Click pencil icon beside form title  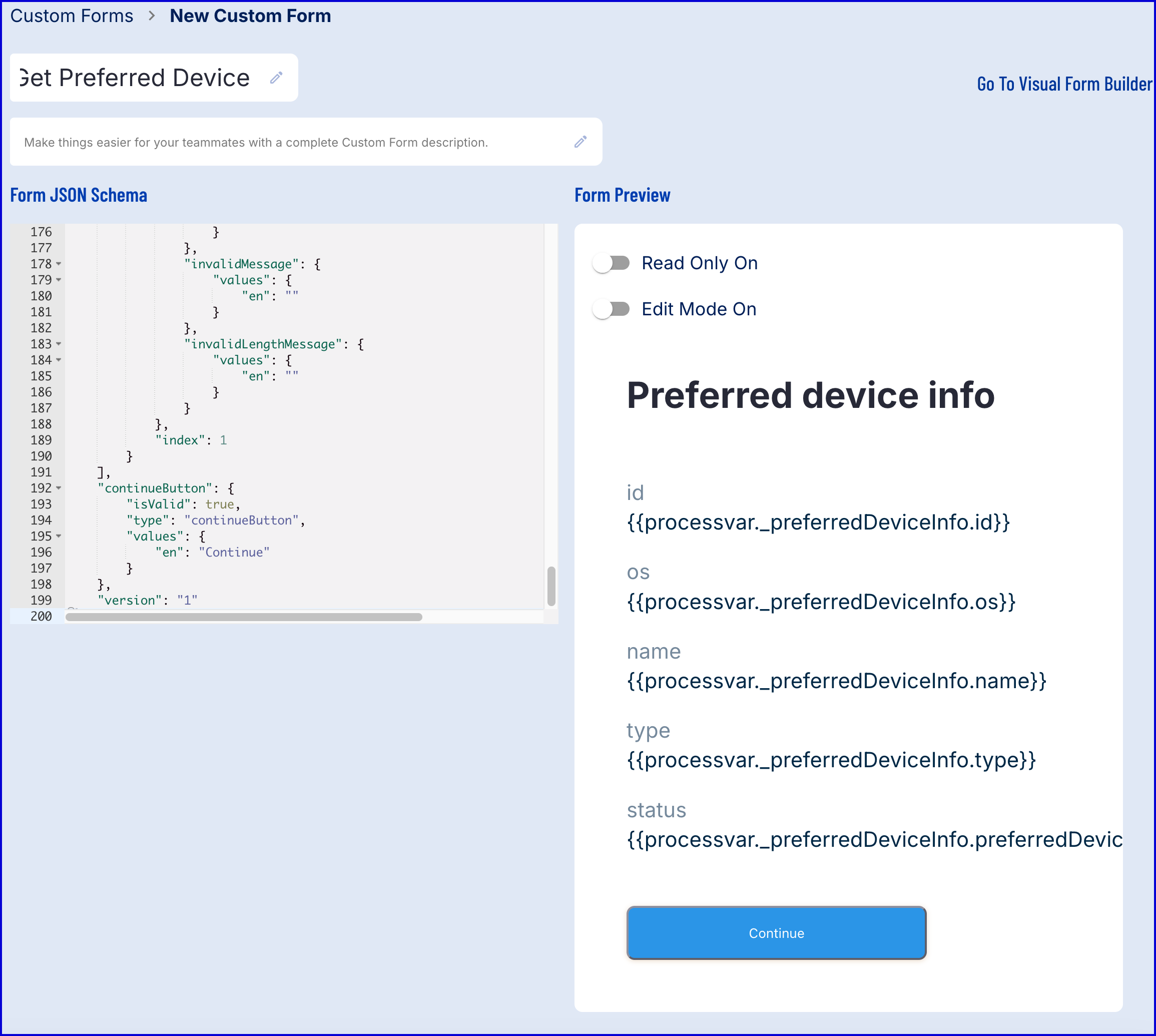[276, 78]
